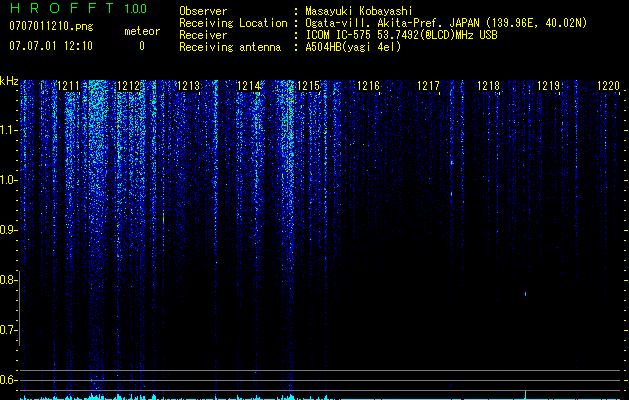Click the Observer field label
Screen dimensions: 629x400
pos(203,11)
